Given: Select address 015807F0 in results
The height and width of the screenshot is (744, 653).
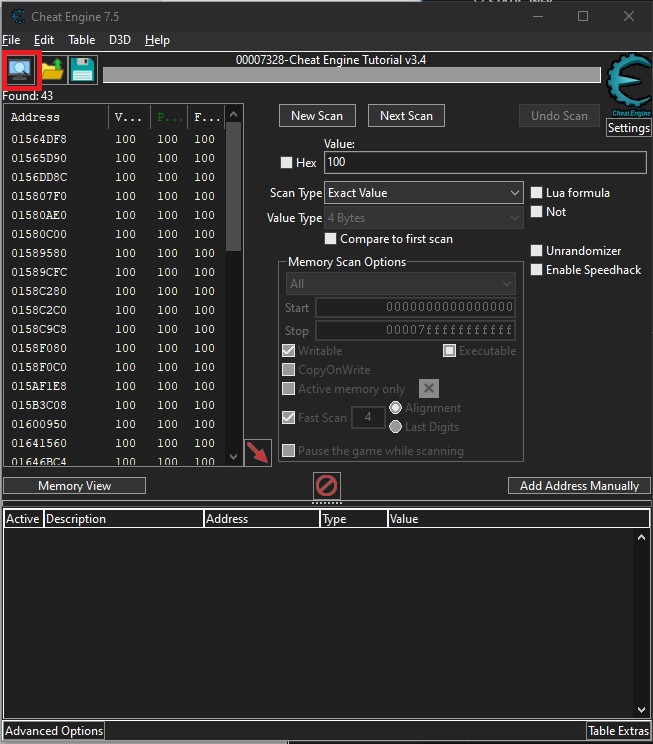Looking at the screenshot, I should (39, 196).
